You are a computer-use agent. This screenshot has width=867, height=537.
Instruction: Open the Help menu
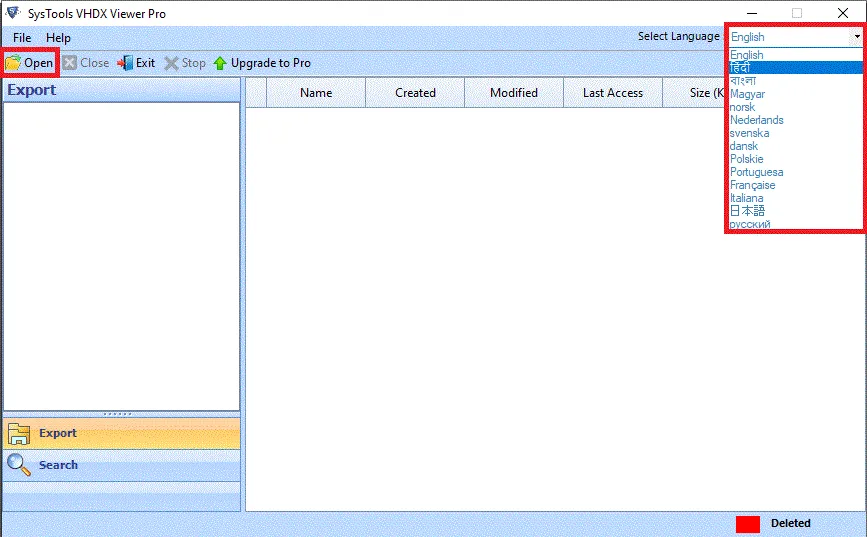point(58,38)
